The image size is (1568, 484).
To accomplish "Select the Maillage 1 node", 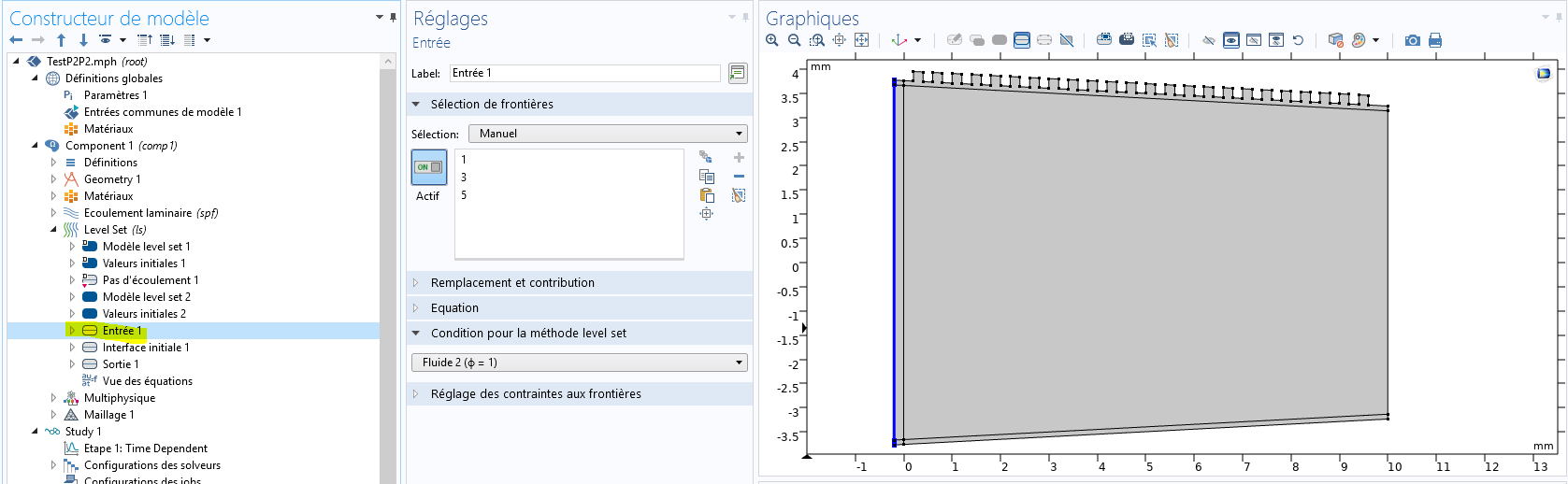I will pyautogui.click(x=108, y=415).
